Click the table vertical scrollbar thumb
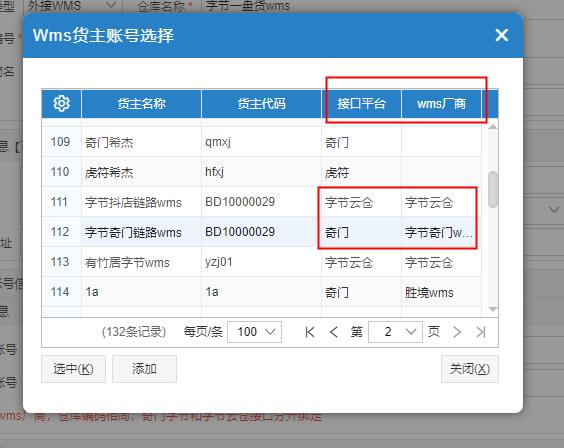This screenshot has width=564, height=448. point(493,189)
